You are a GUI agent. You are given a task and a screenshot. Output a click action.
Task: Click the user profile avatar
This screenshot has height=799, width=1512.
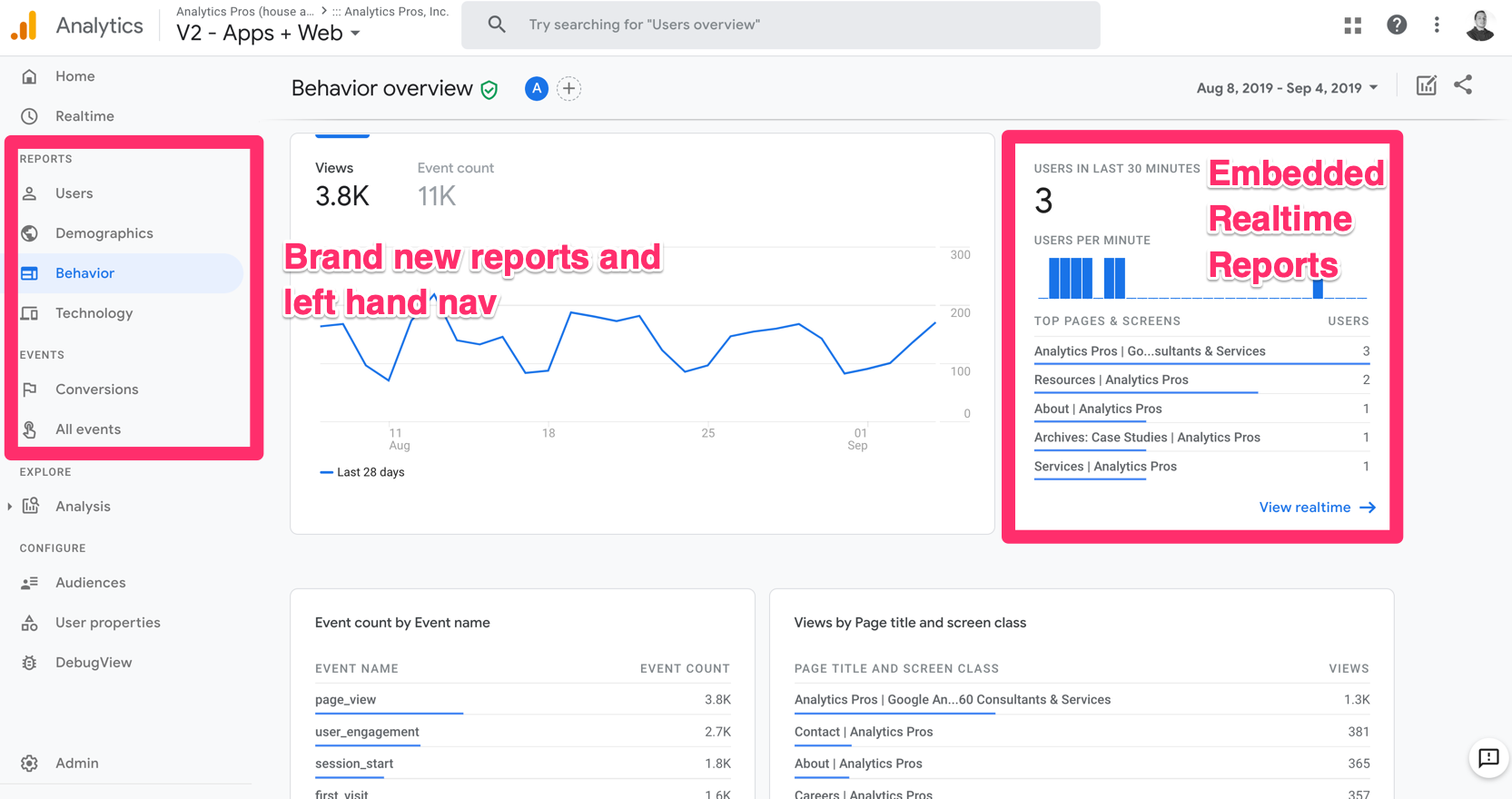(x=1480, y=25)
